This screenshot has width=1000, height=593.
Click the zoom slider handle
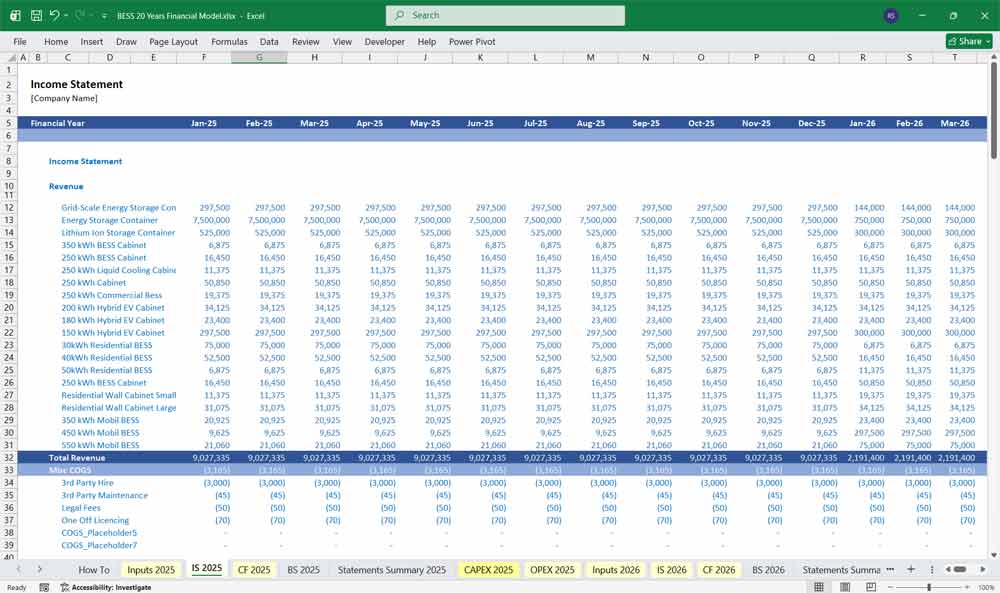pyautogui.click(x=930, y=587)
